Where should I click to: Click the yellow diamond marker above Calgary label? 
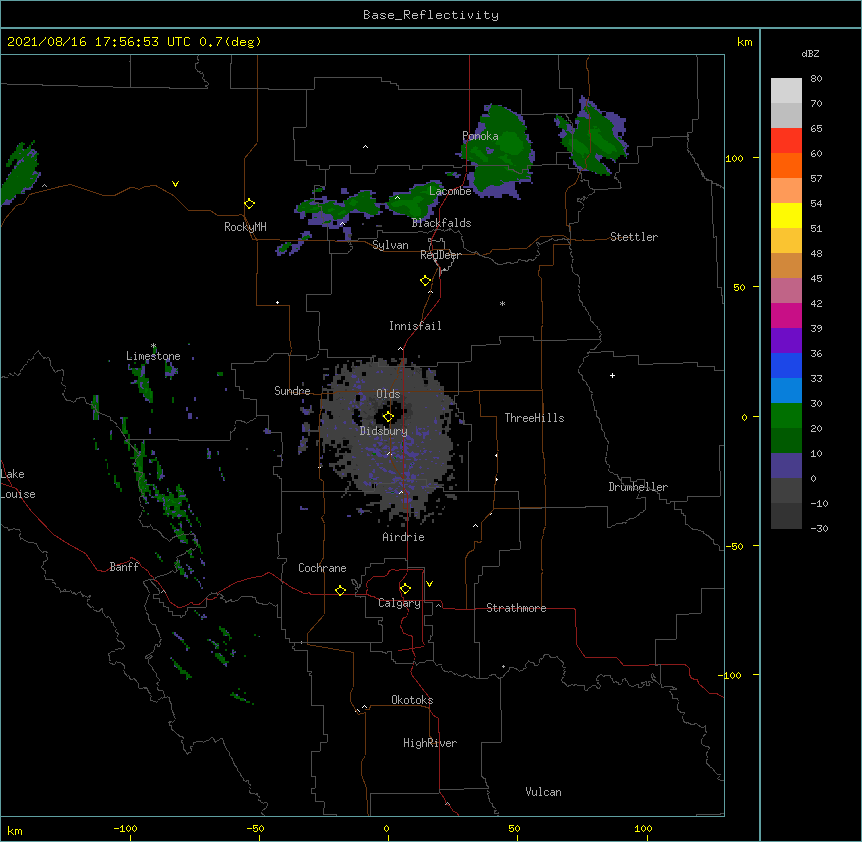[x=405, y=589]
